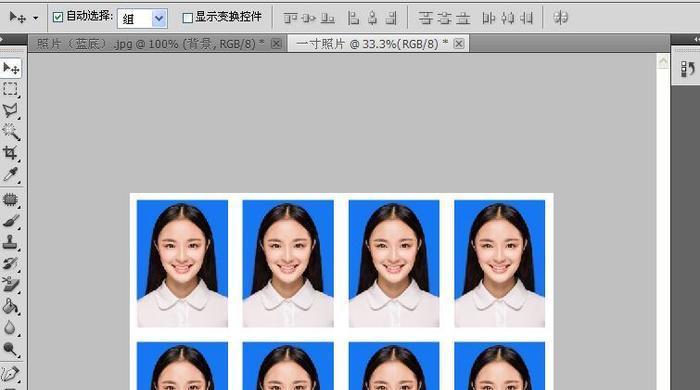The height and width of the screenshot is (390, 700).
Task: Select the Move tool in the toolbox
Action: click(11, 68)
